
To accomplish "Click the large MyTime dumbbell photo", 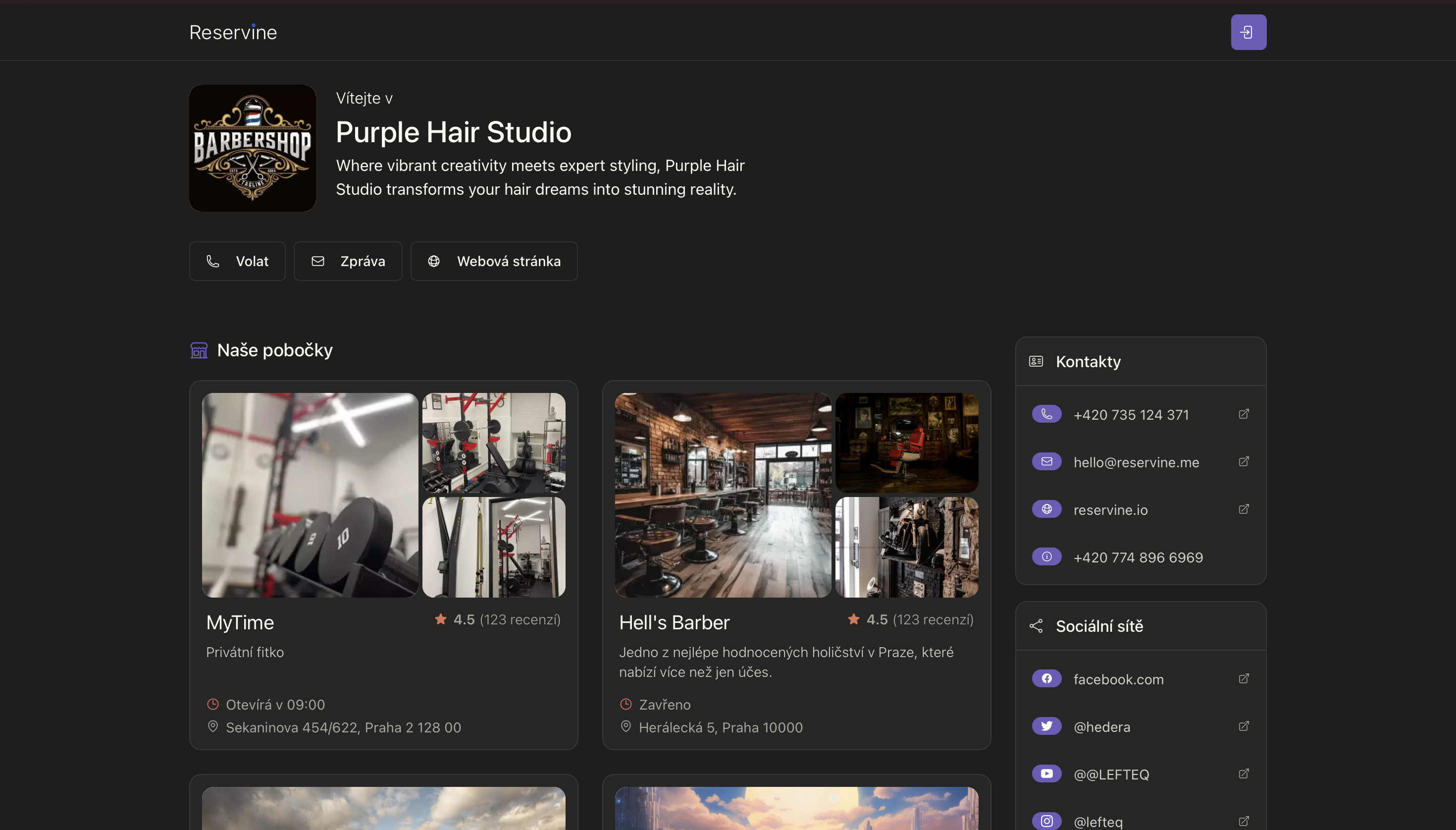I will 310,495.
